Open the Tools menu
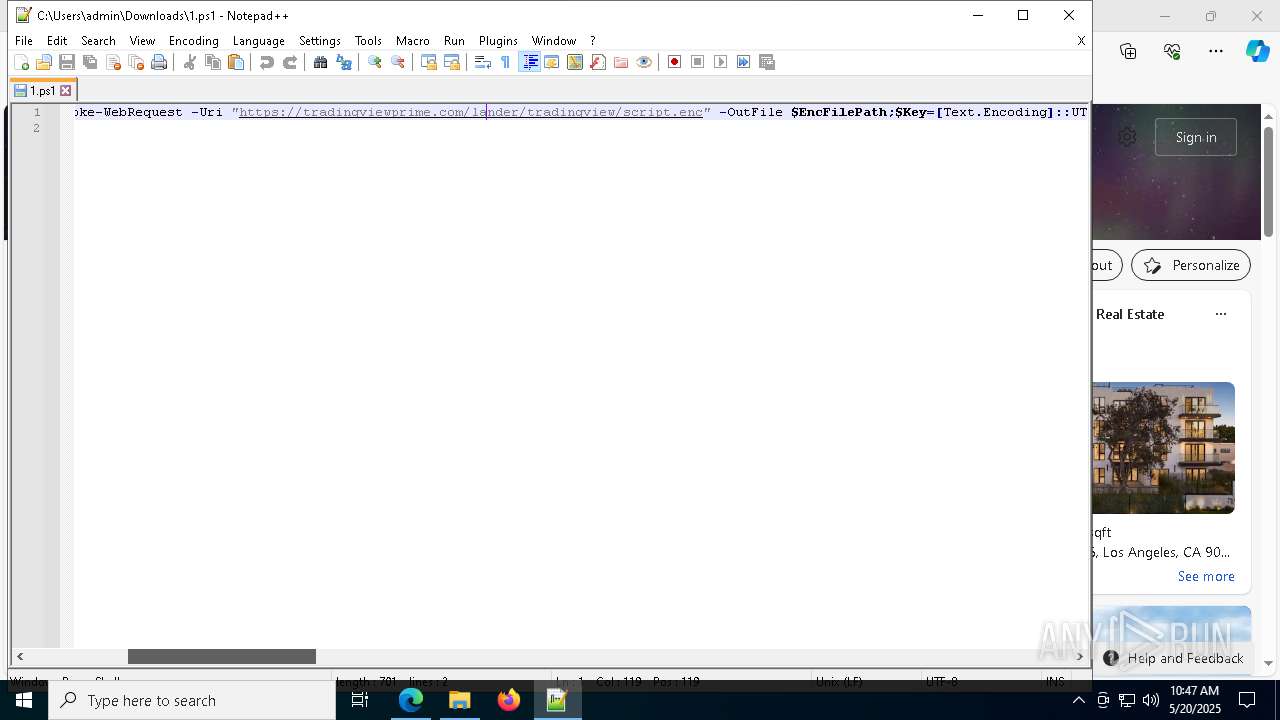Image resolution: width=1280 pixels, height=720 pixels. [x=368, y=41]
